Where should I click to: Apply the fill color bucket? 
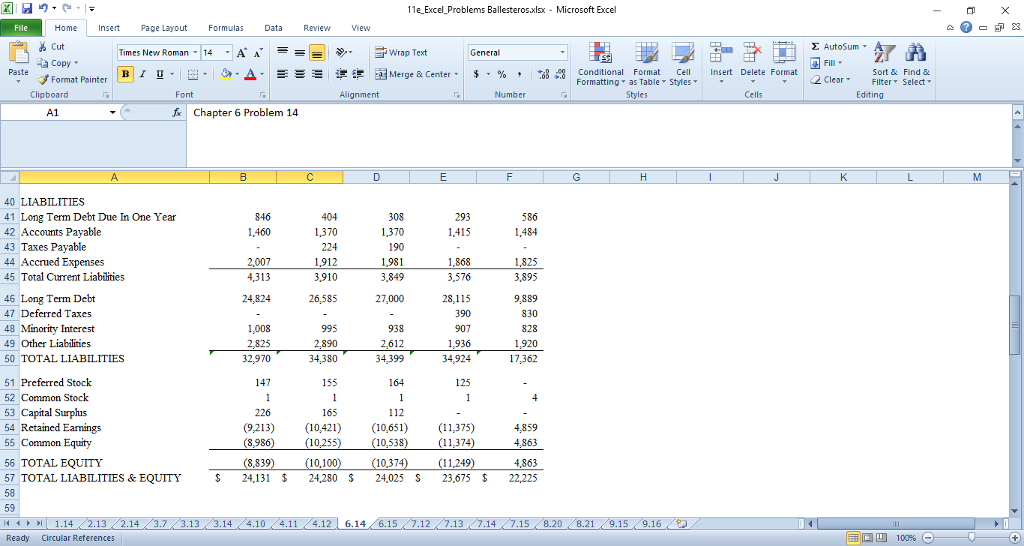click(225, 74)
